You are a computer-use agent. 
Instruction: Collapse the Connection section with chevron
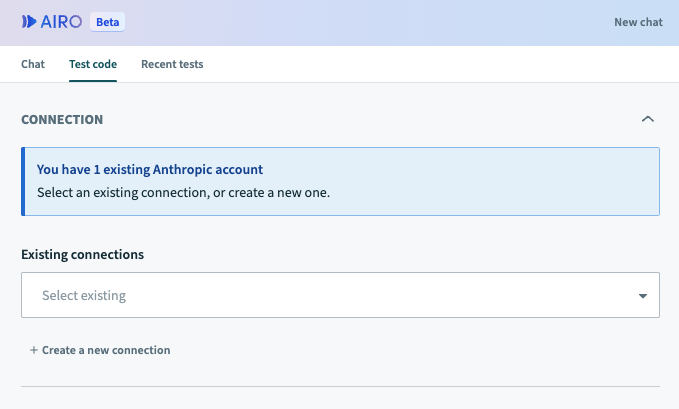point(647,119)
